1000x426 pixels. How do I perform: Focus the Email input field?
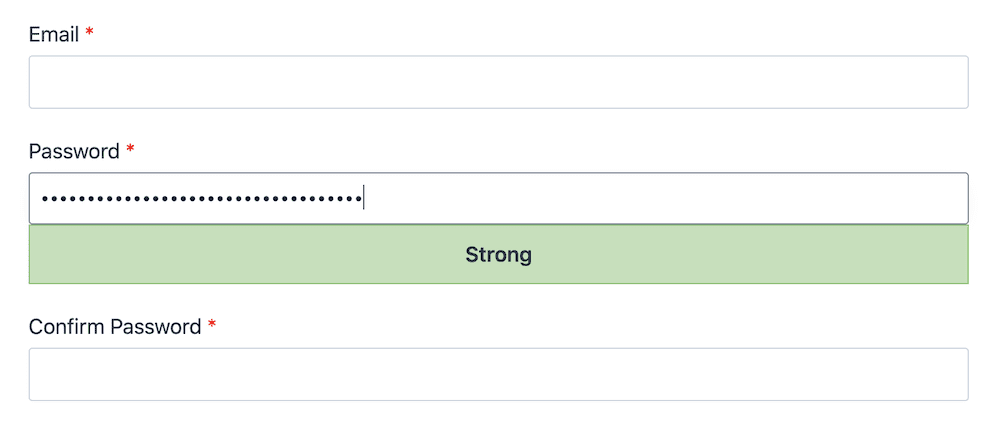click(x=499, y=82)
